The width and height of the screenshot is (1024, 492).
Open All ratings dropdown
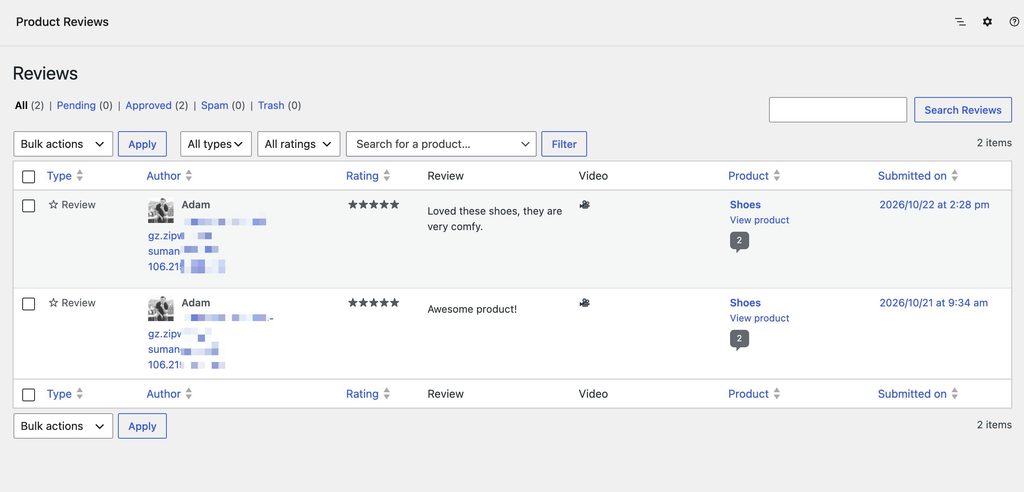tap(299, 144)
